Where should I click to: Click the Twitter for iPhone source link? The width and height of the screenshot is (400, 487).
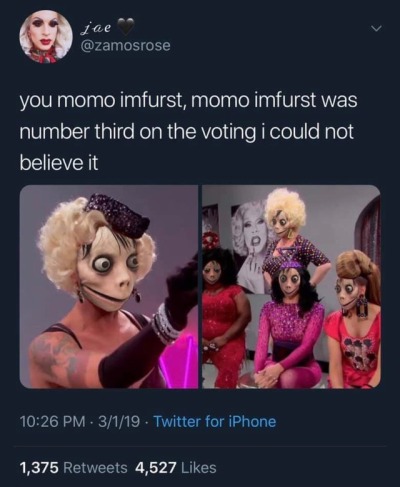click(214, 422)
